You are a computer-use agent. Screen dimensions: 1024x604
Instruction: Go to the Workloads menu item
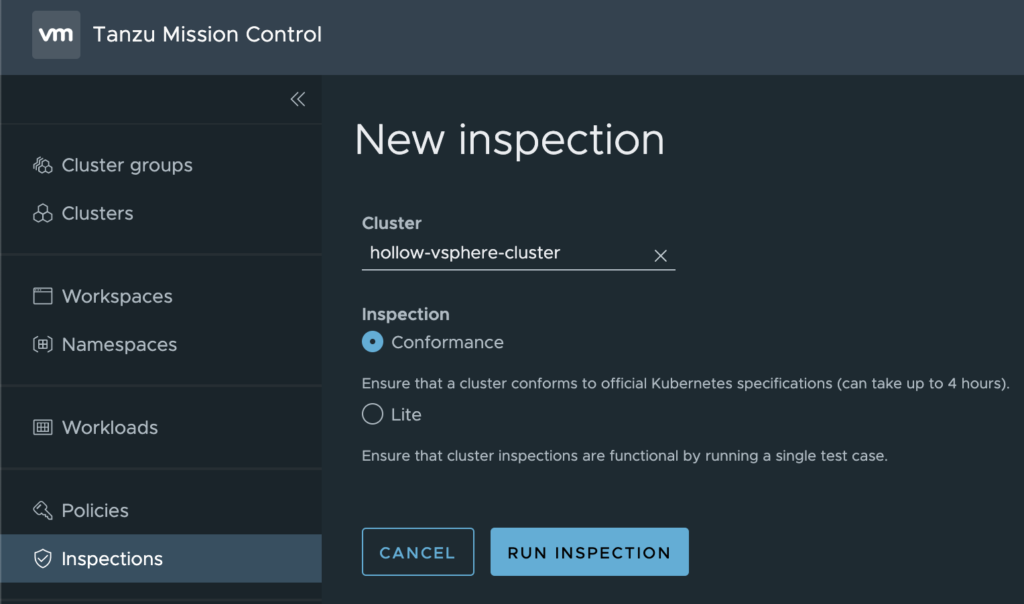(x=110, y=428)
